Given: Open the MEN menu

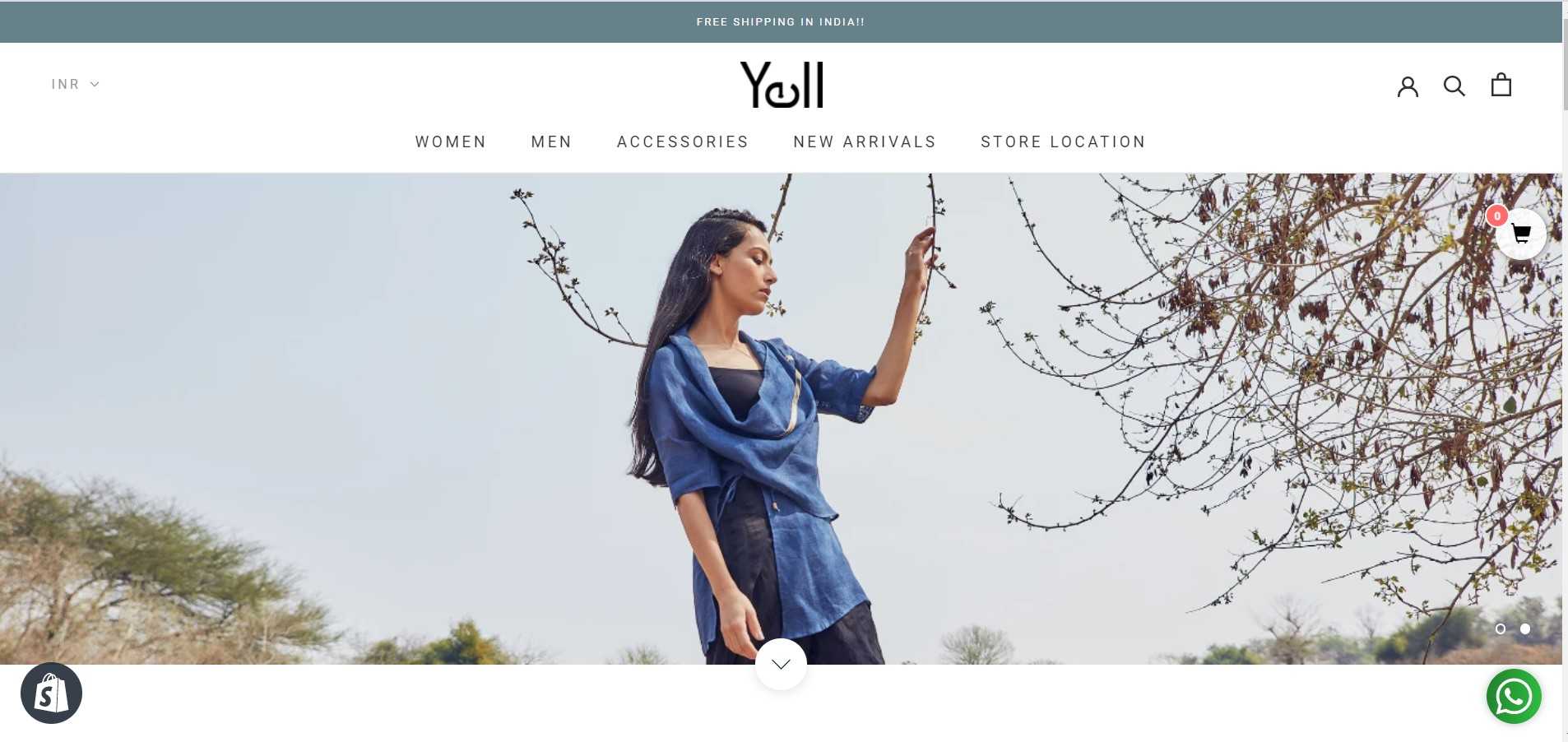Looking at the screenshot, I should click(x=552, y=141).
